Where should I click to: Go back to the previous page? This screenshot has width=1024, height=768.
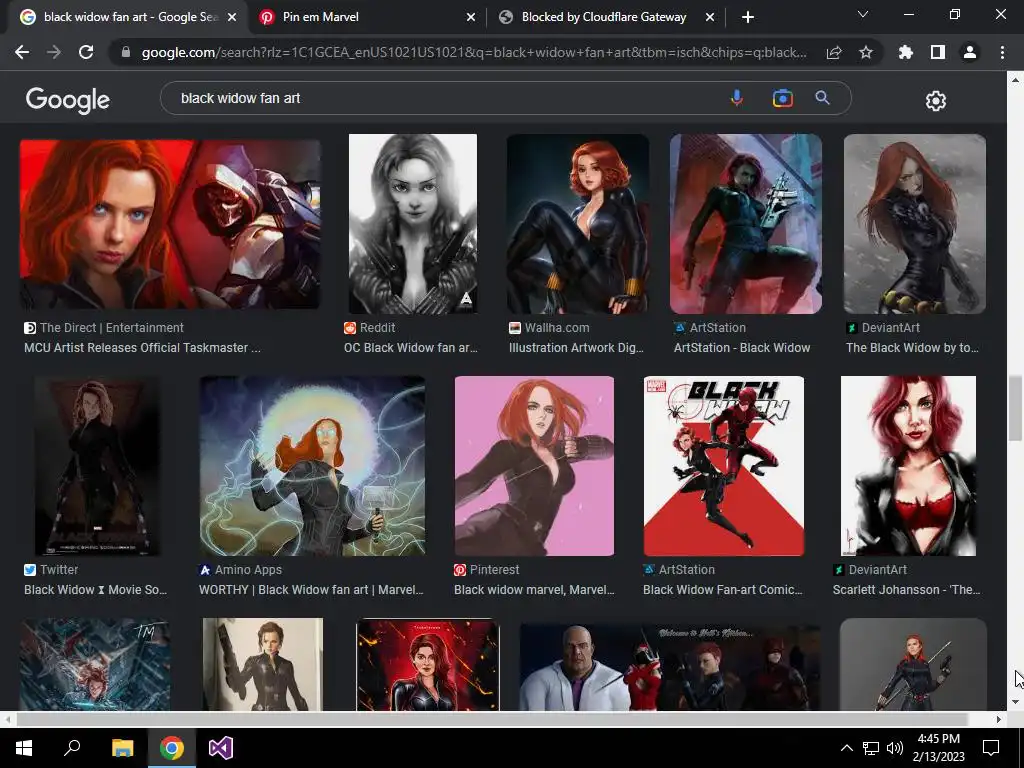coord(22,52)
